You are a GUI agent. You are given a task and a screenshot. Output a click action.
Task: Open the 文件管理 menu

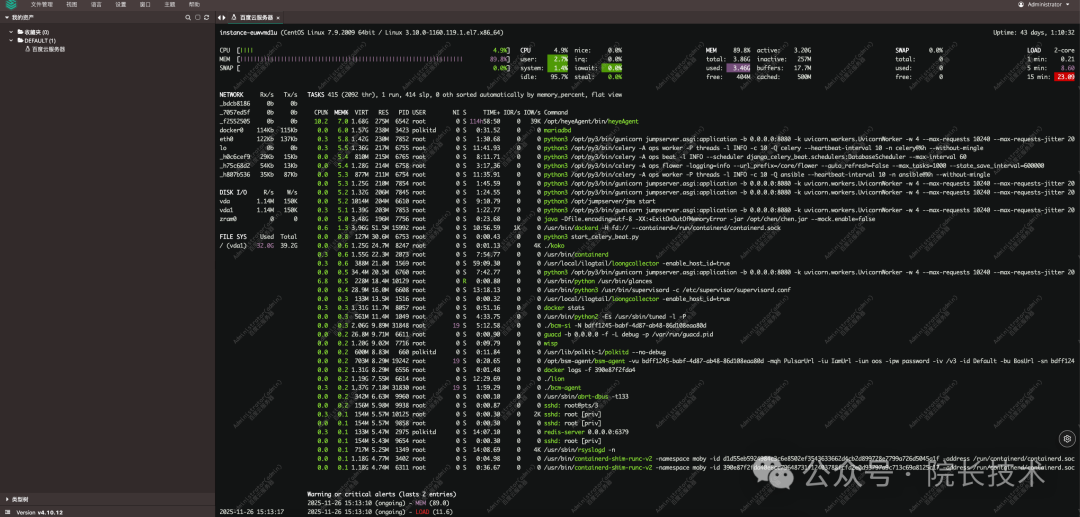click(41, 4)
